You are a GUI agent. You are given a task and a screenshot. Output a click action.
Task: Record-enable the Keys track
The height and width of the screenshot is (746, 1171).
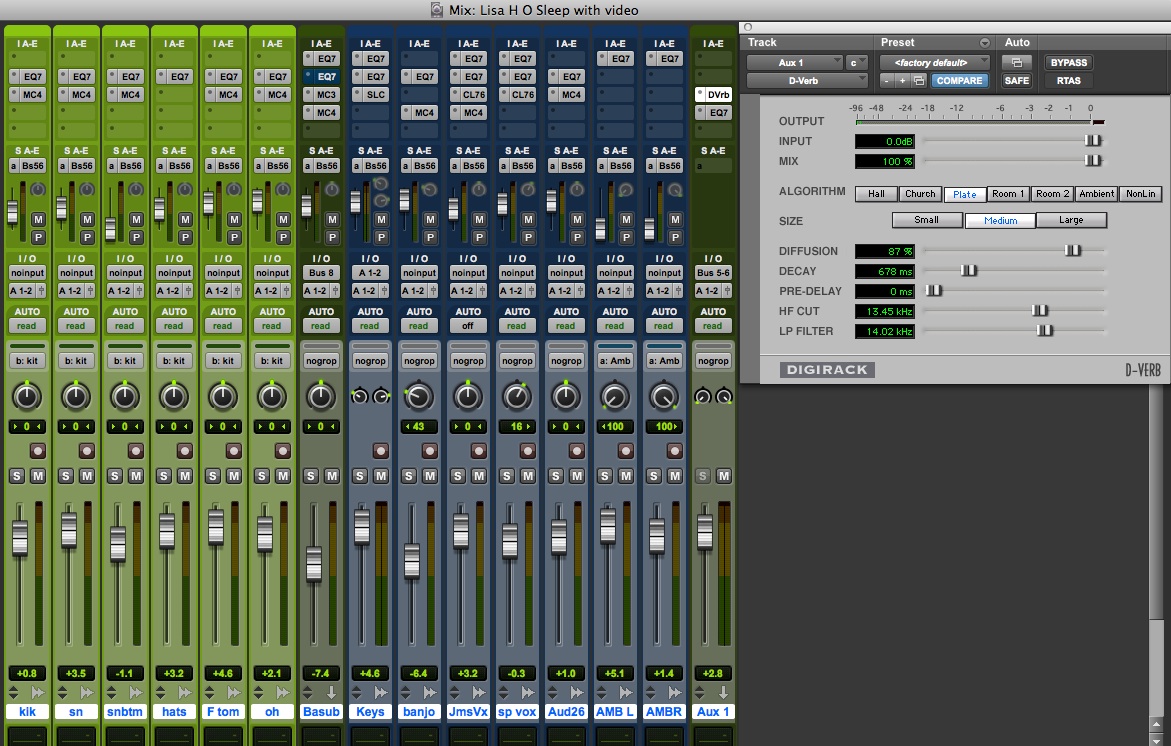click(381, 450)
